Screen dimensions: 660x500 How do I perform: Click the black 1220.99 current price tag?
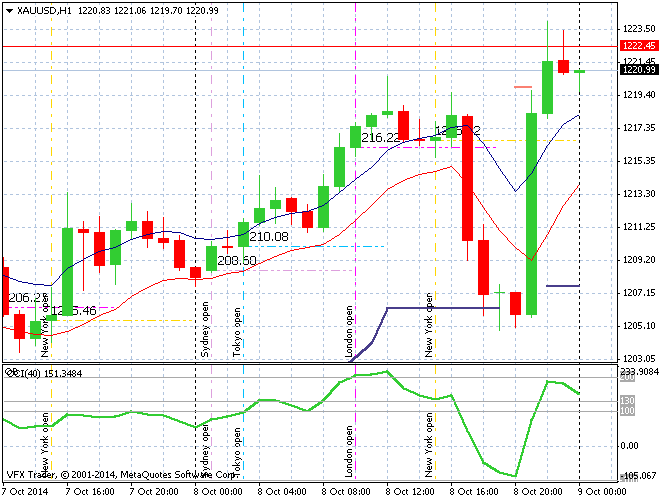[639, 69]
